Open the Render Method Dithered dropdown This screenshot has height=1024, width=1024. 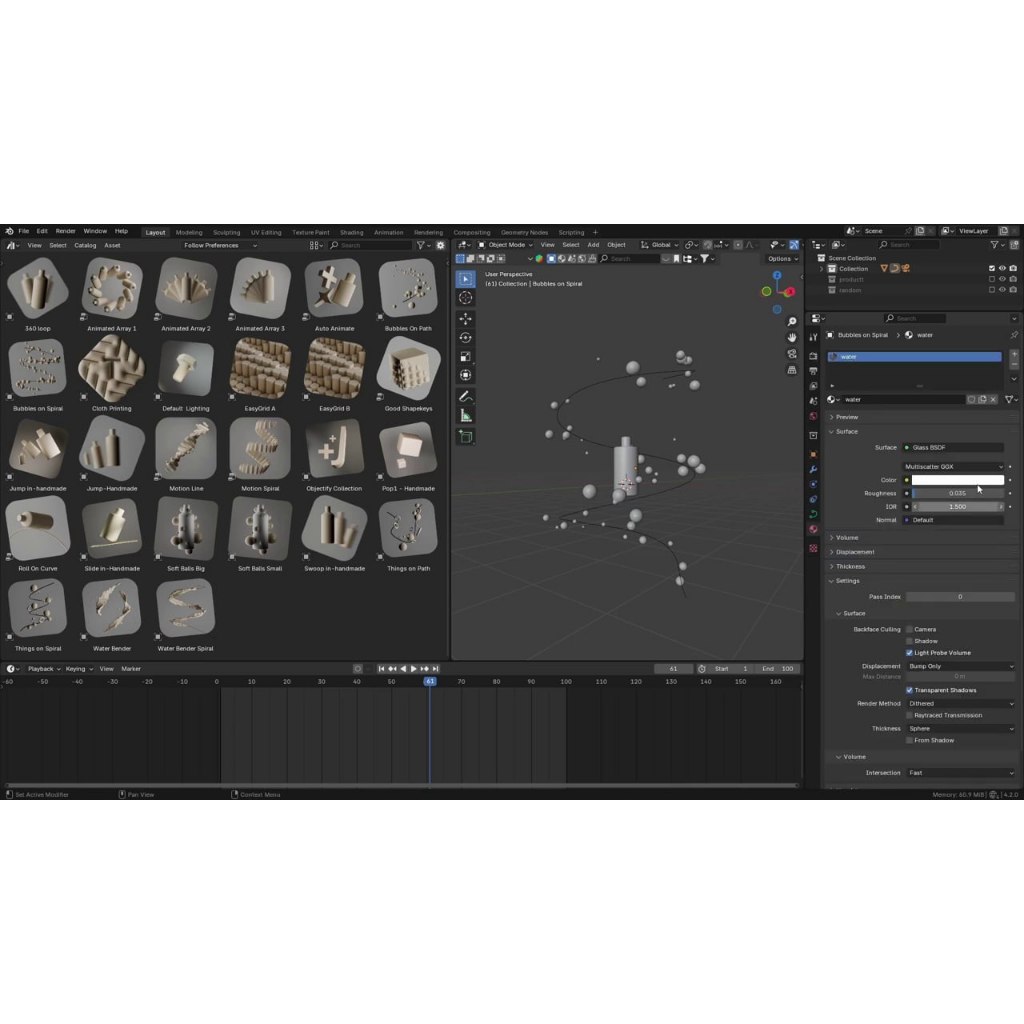point(960,703)
